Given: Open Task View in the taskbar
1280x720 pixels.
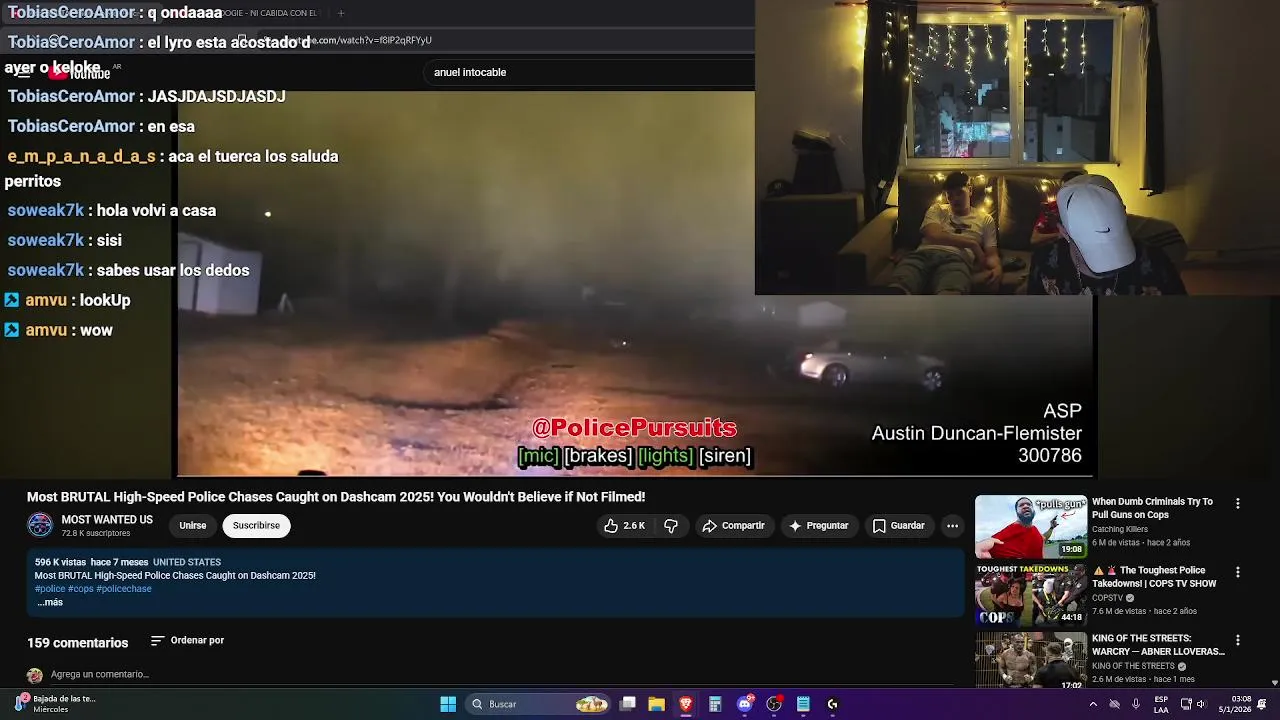Looking at the screenshot, I should [x=628, y=704].
